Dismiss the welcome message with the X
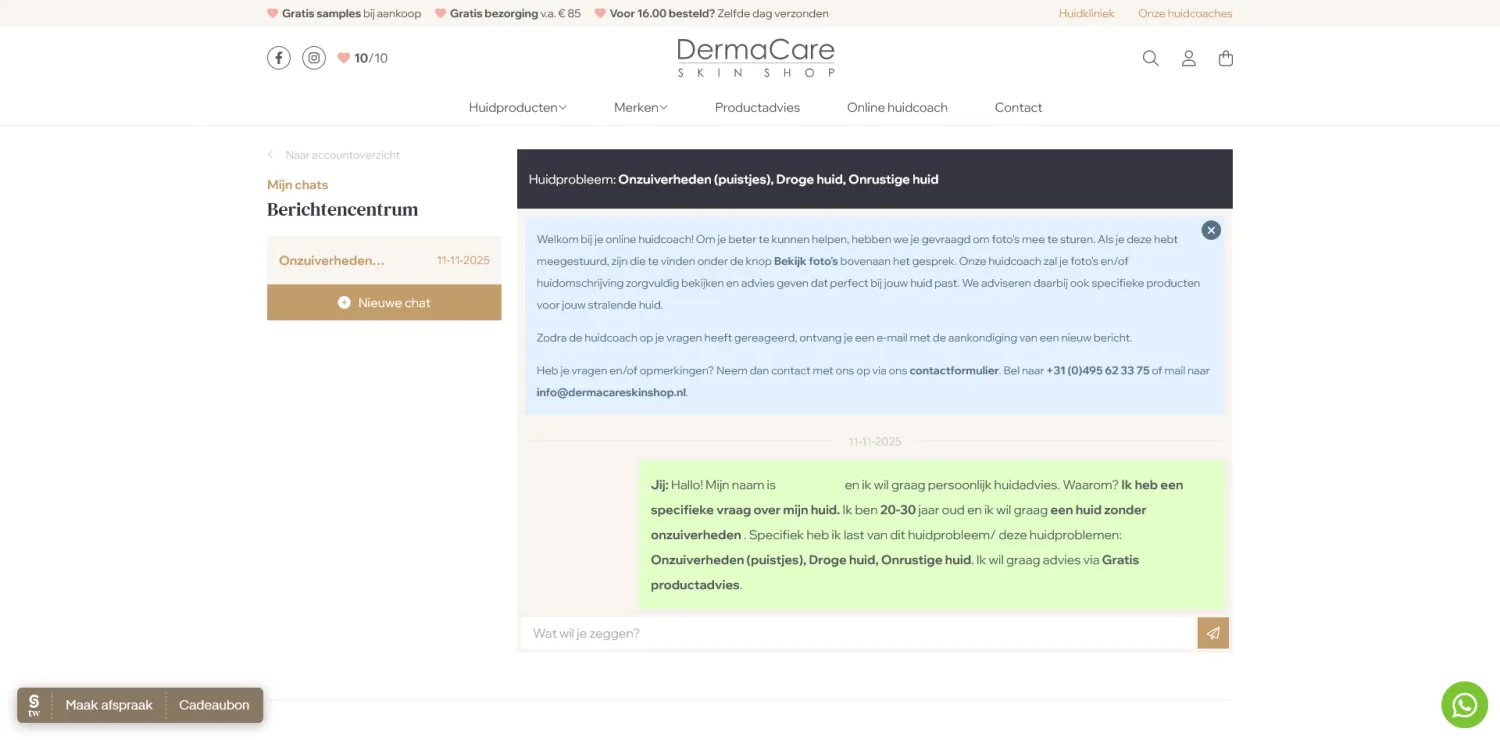1500x740 pixels. (x=1210, y=230)
